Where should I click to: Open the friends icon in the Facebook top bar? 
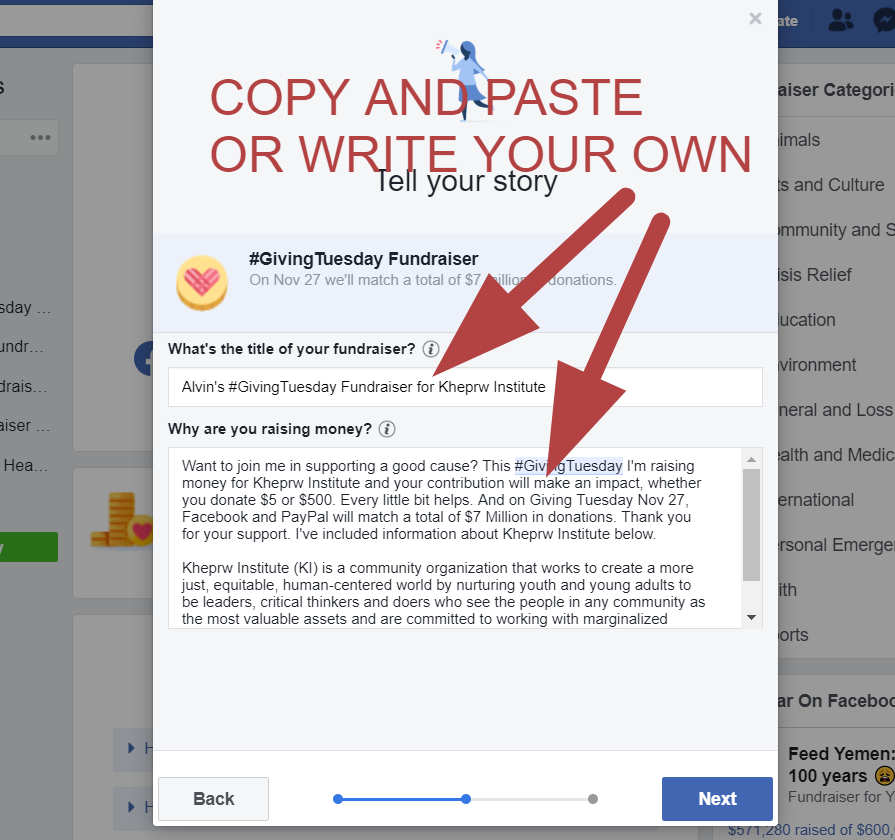click(x=841, y=21)
